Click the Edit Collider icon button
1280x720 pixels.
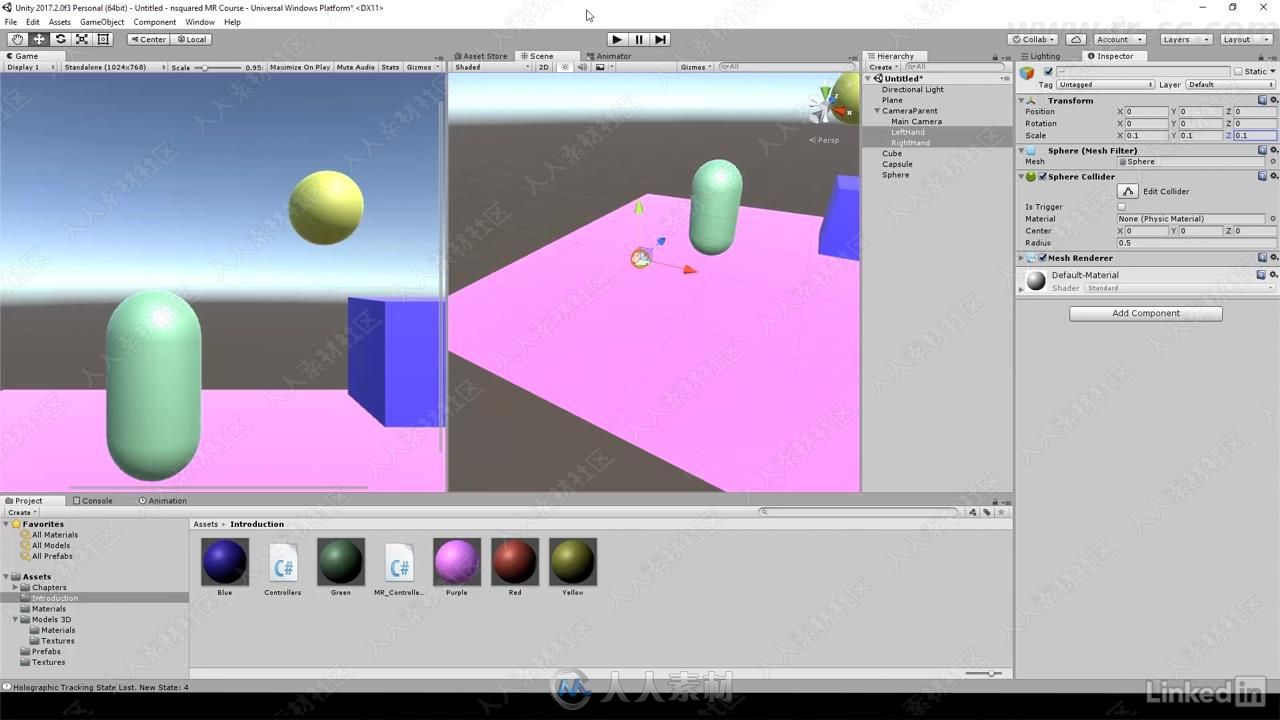pos(1128,191)
